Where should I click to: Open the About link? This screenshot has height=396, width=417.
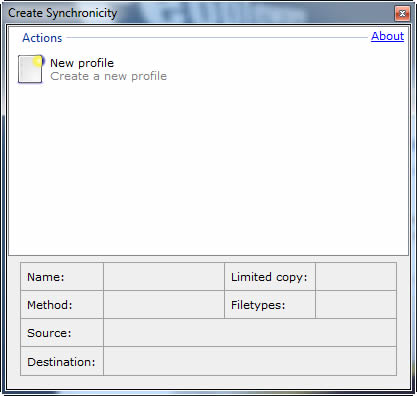(x=387, y=36)
